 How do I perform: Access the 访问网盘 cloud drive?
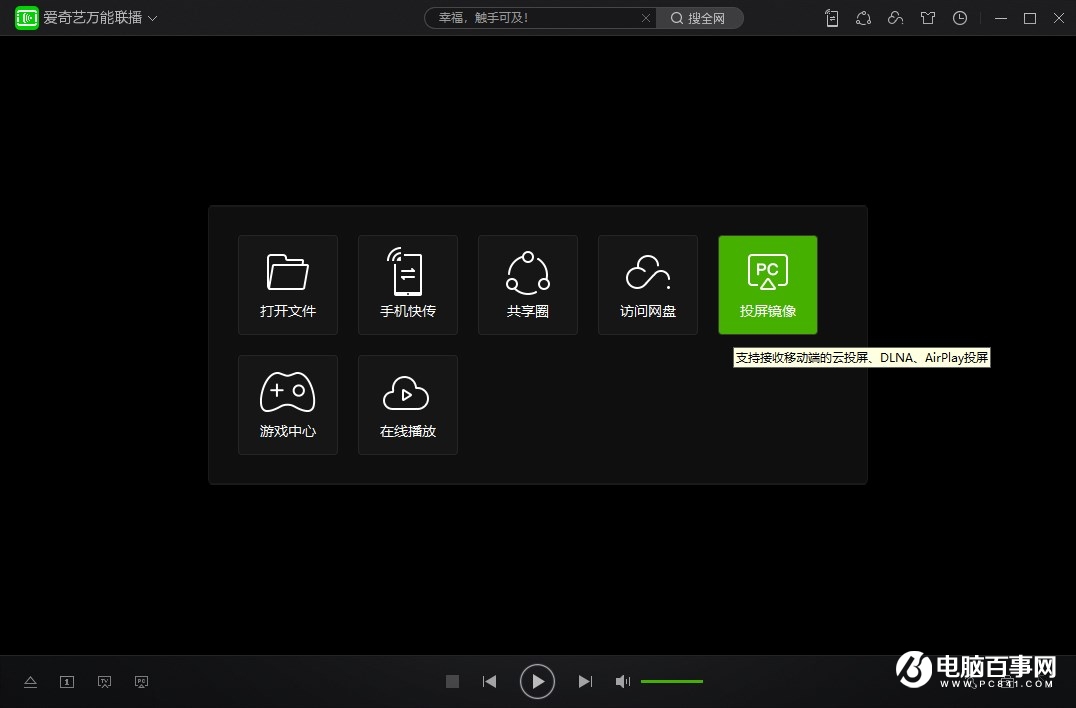coord(647,284)
